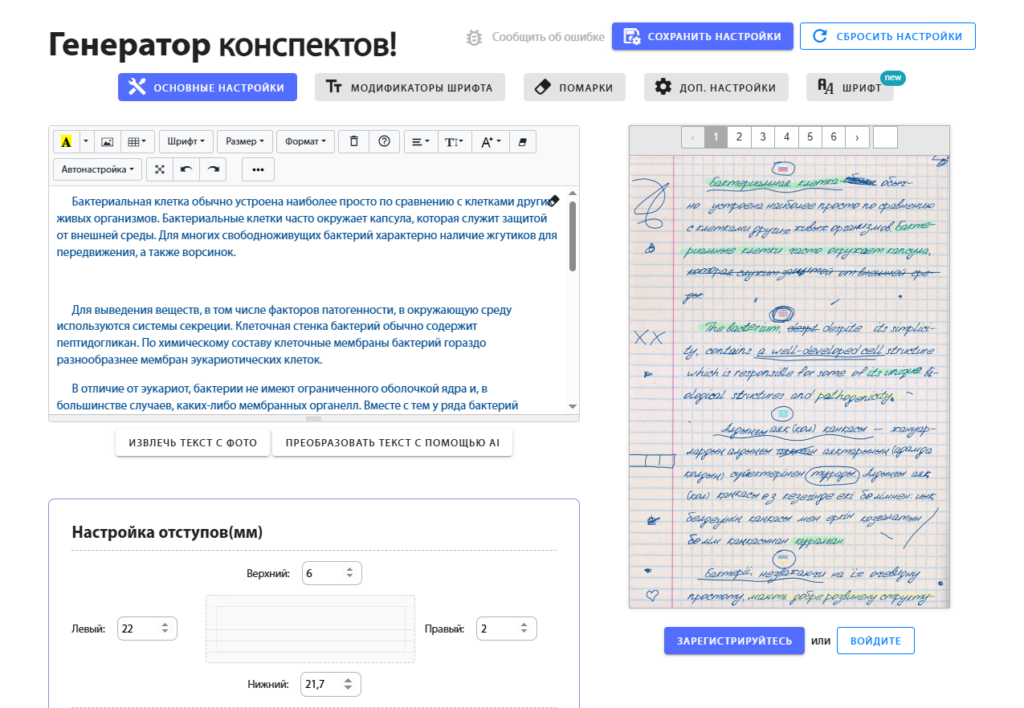Click the margin layout preview box
This screenshot has height=708, width=1024.
[310, 629]
